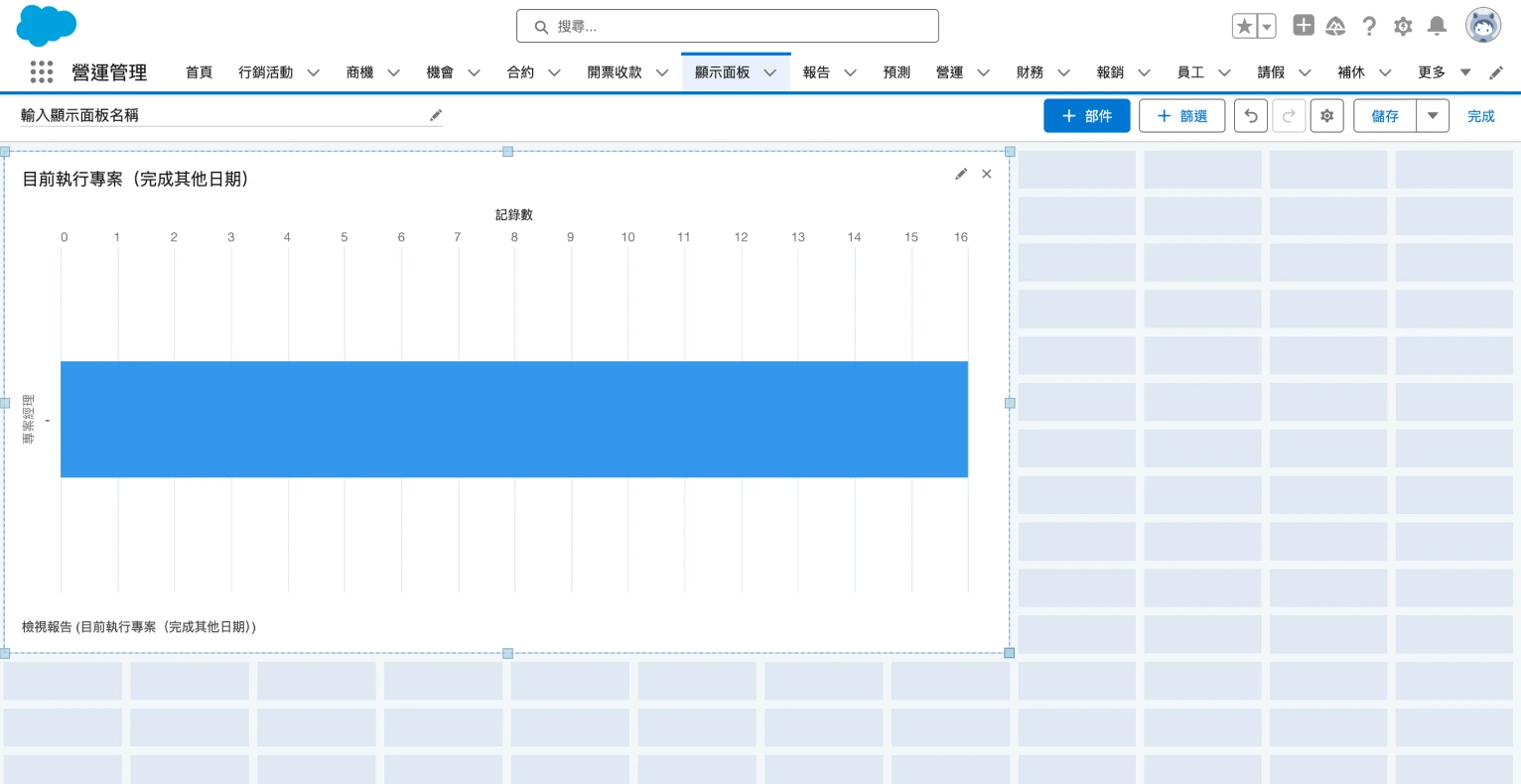Expand the 報告 tab chevron

(x=850, y=72)
